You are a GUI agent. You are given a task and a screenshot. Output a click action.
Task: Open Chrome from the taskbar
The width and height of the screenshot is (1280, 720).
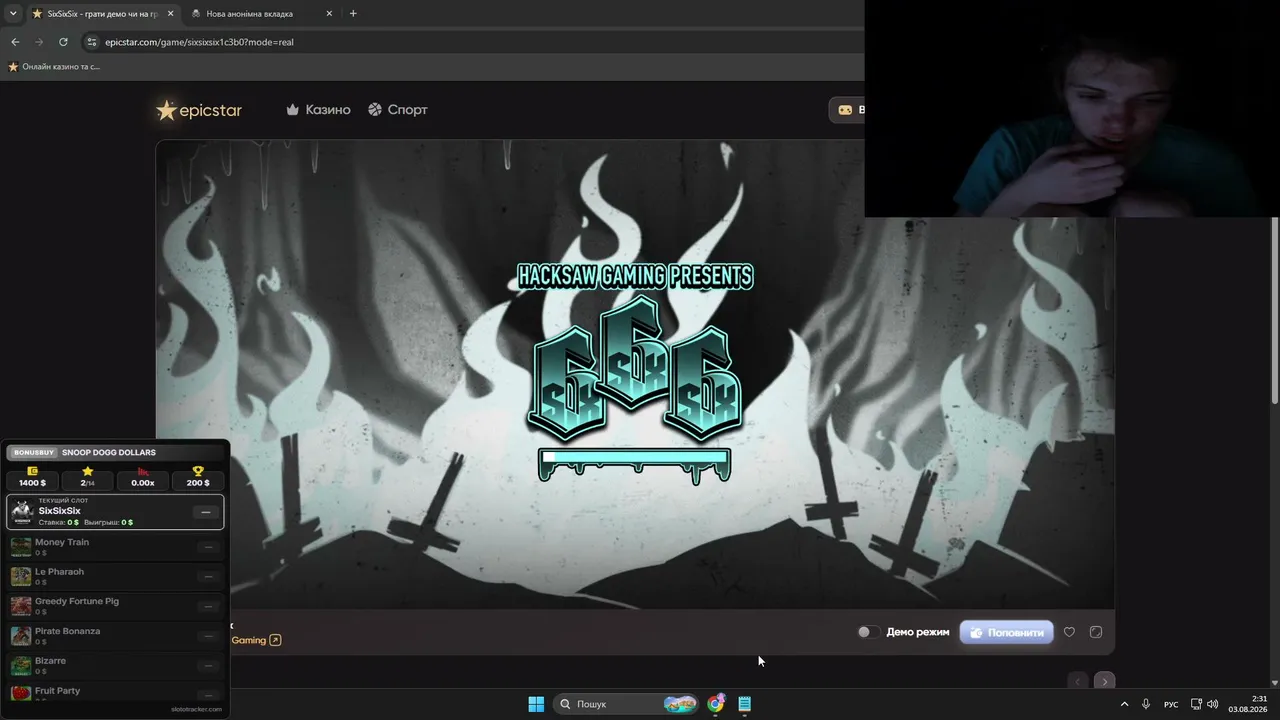(x=715, y=704)
